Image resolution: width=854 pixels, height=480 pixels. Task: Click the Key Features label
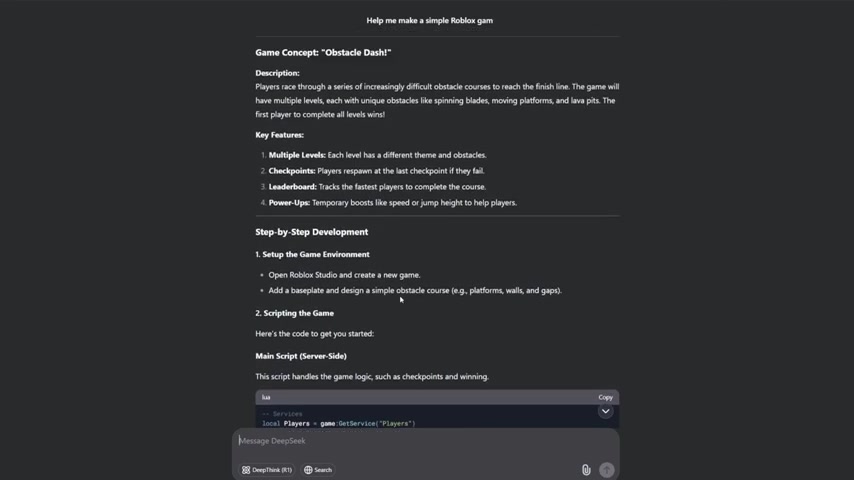point(279,135)
